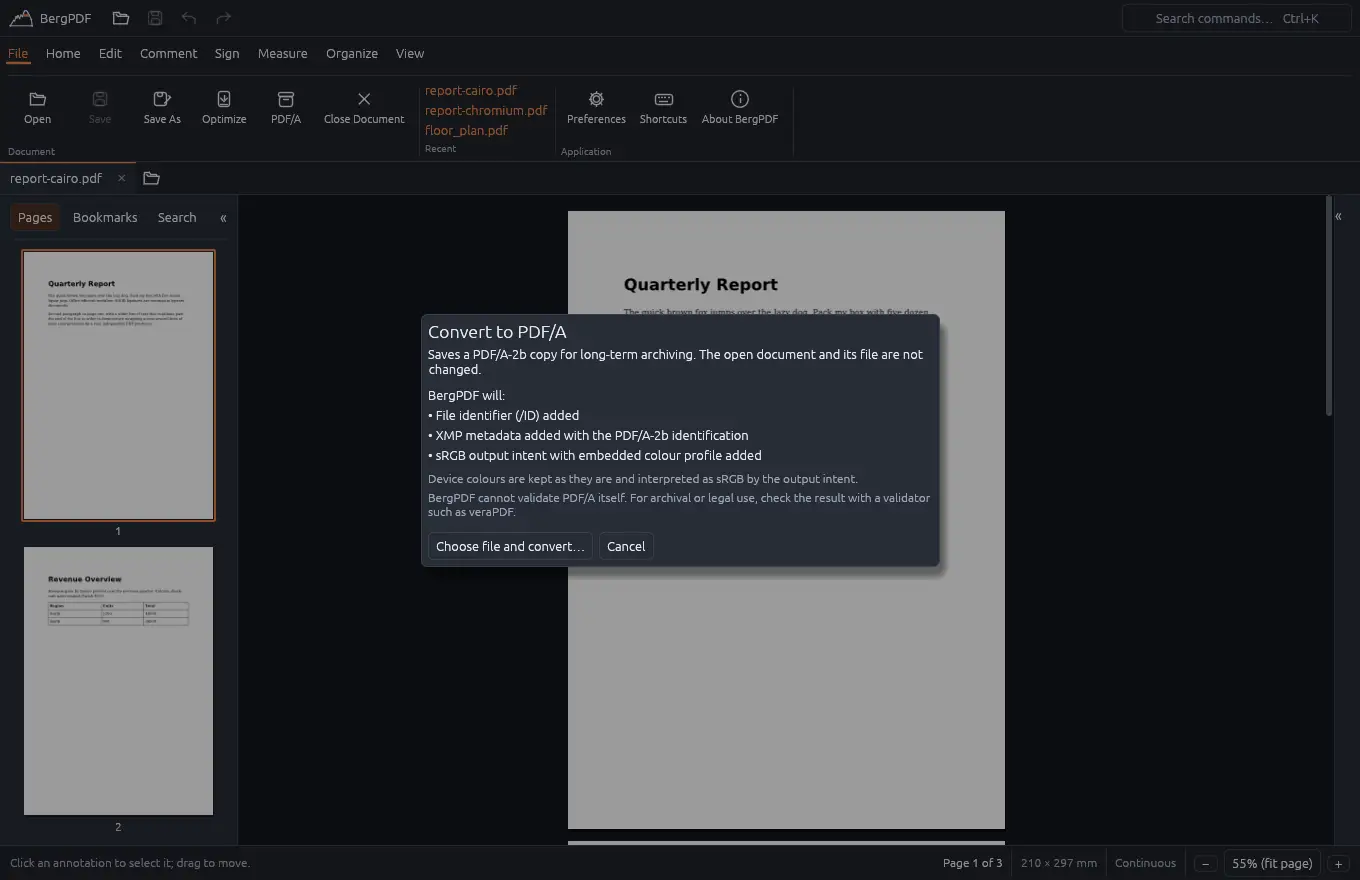Open the Measure ribbon tab
Viewport: 1360px width, 880px height.
tap(282, 53)
